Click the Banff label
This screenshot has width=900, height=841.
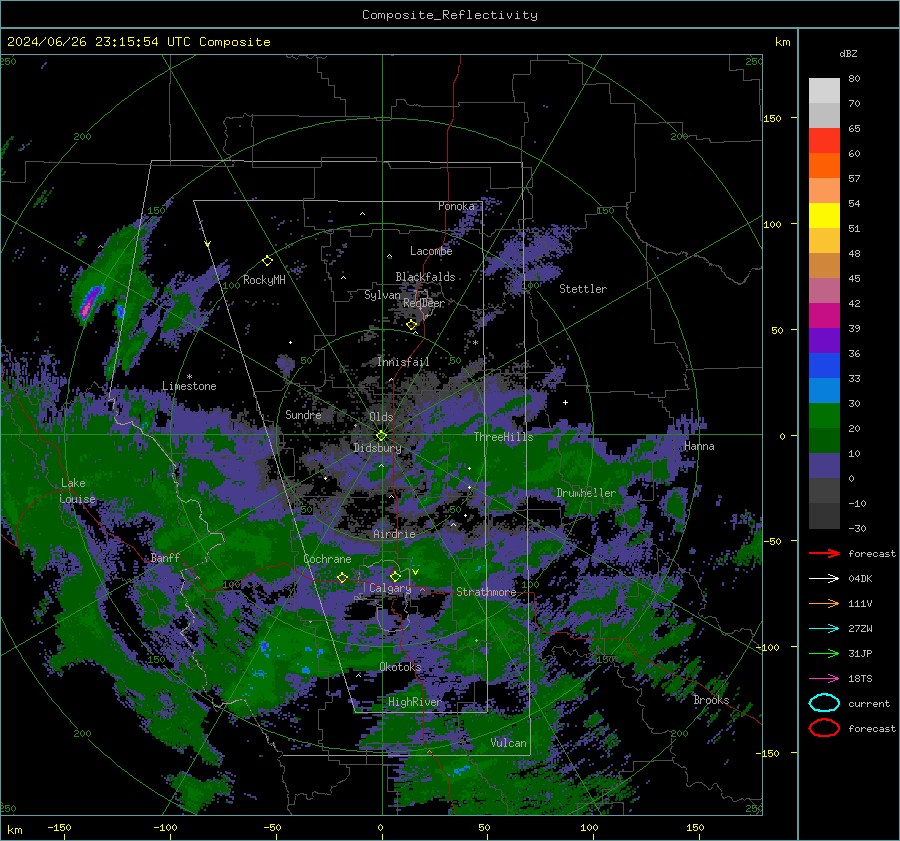coord(165,557)
